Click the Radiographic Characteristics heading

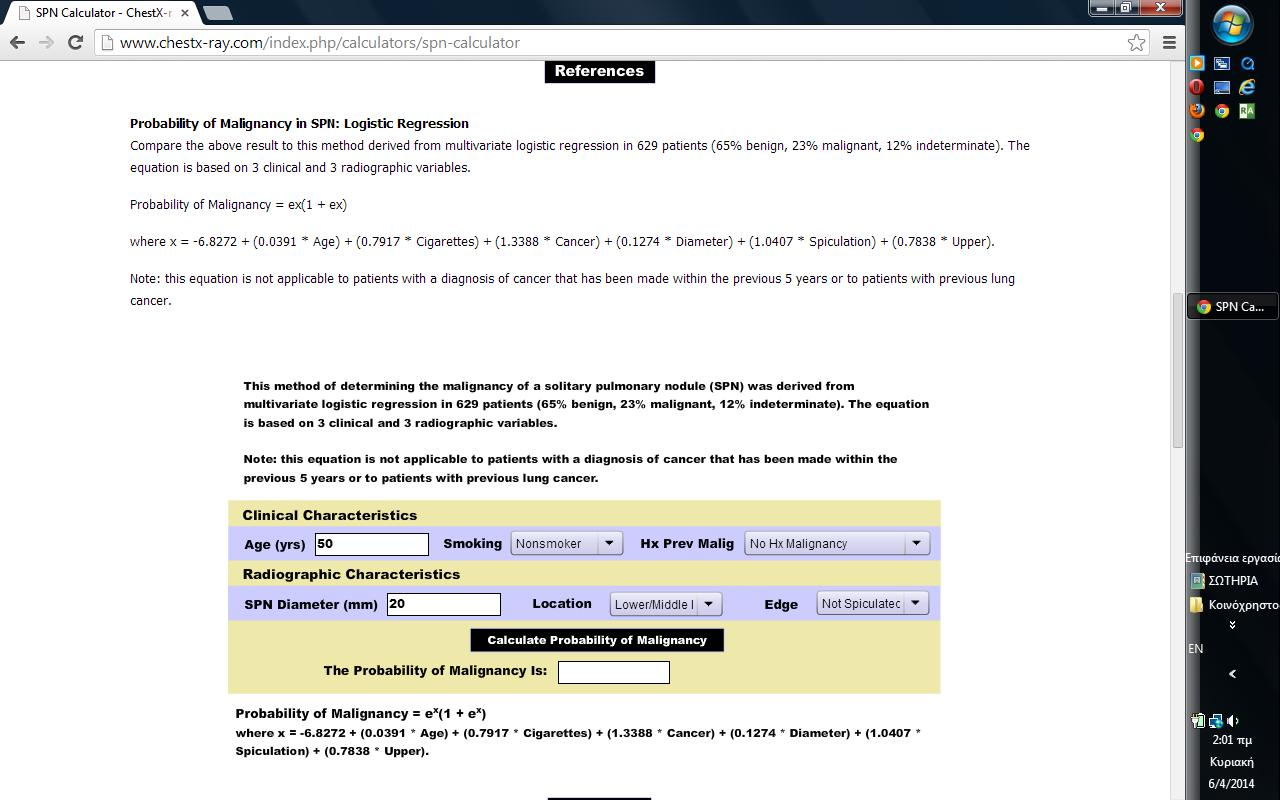[x=351, y=574]
